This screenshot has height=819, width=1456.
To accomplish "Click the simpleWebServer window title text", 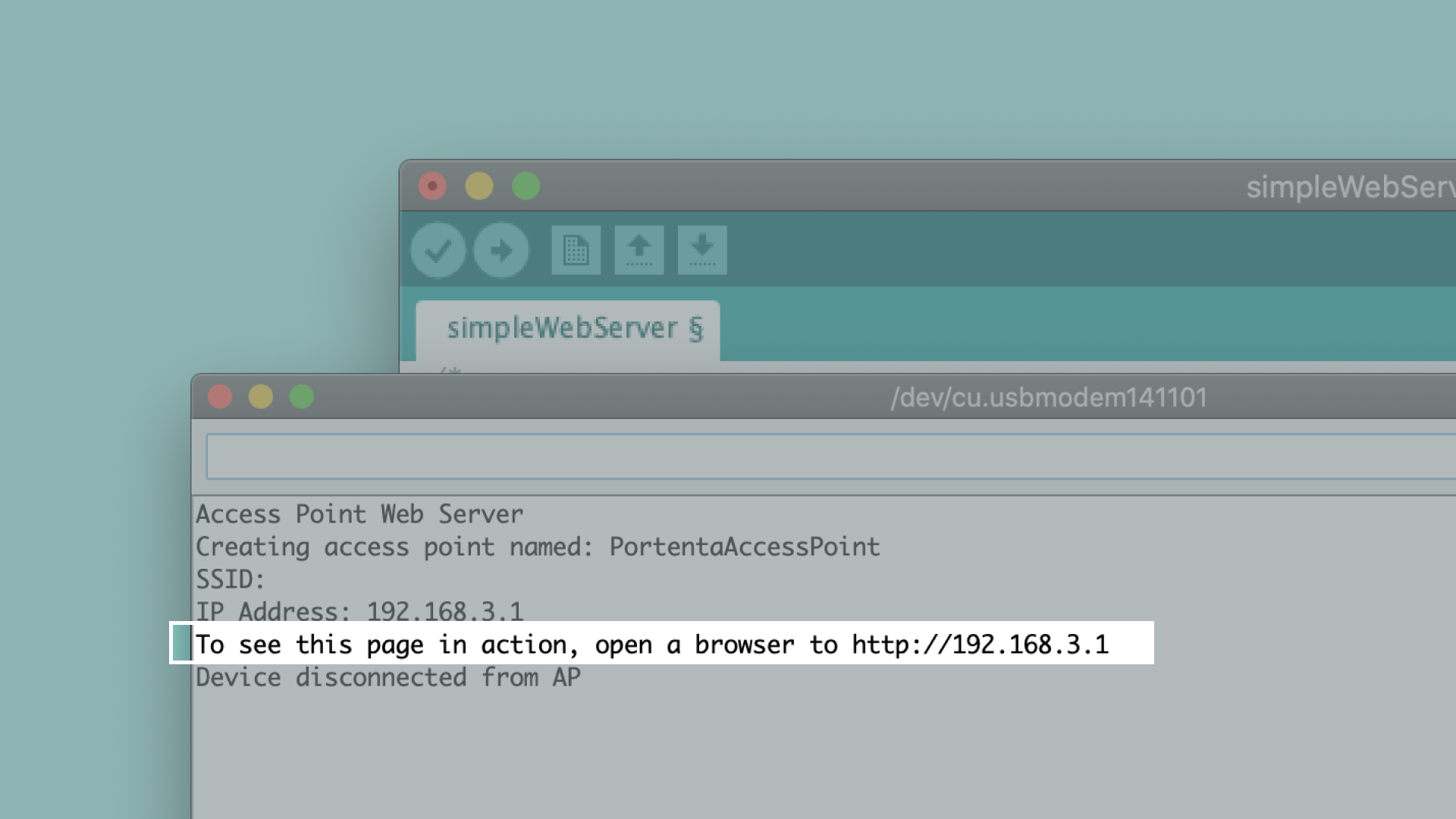I will (1350, 187).
